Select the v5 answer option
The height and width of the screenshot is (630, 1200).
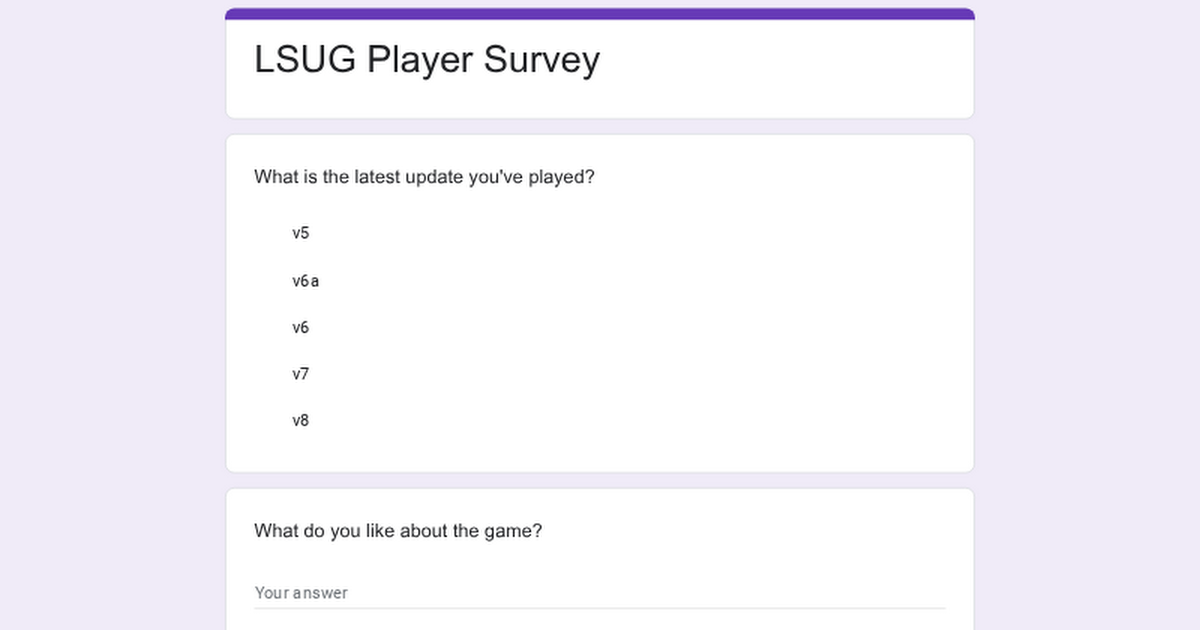[x=301, y=233]
